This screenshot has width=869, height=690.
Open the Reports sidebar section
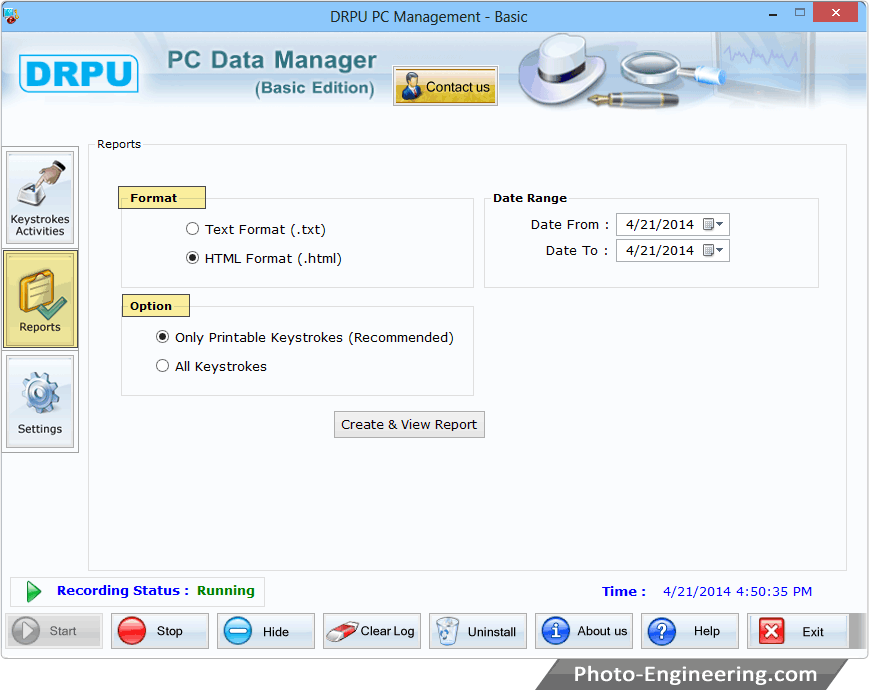[40, 299]
